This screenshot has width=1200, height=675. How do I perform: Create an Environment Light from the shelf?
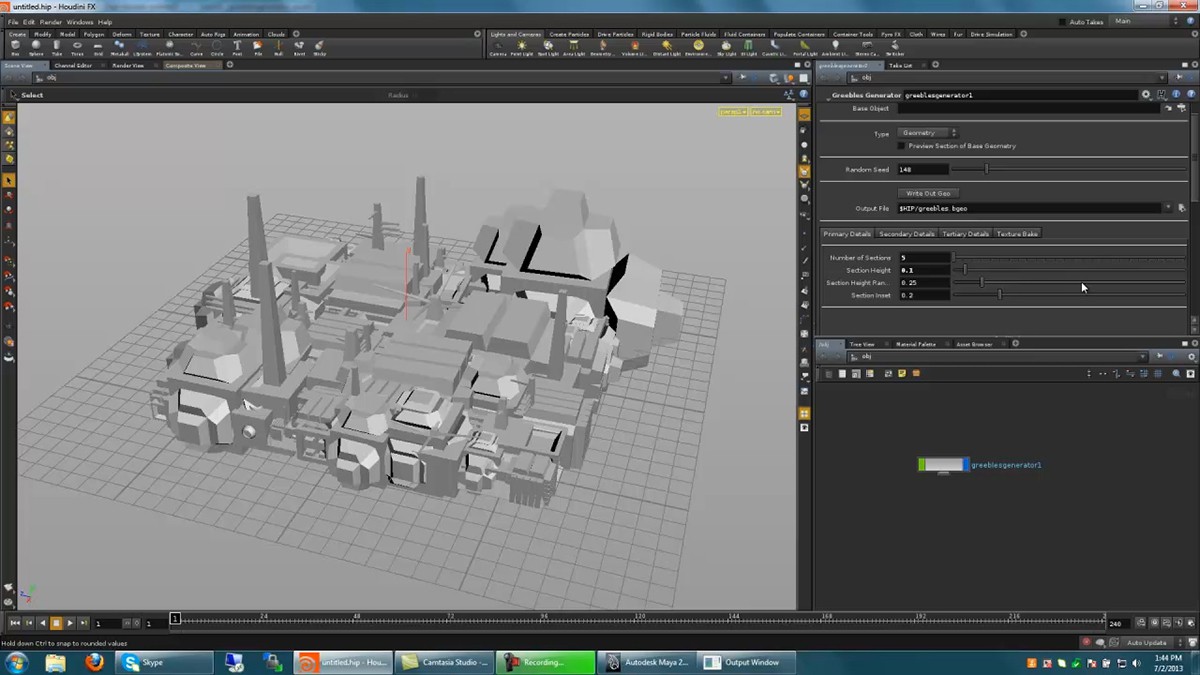tap(697, 44)
